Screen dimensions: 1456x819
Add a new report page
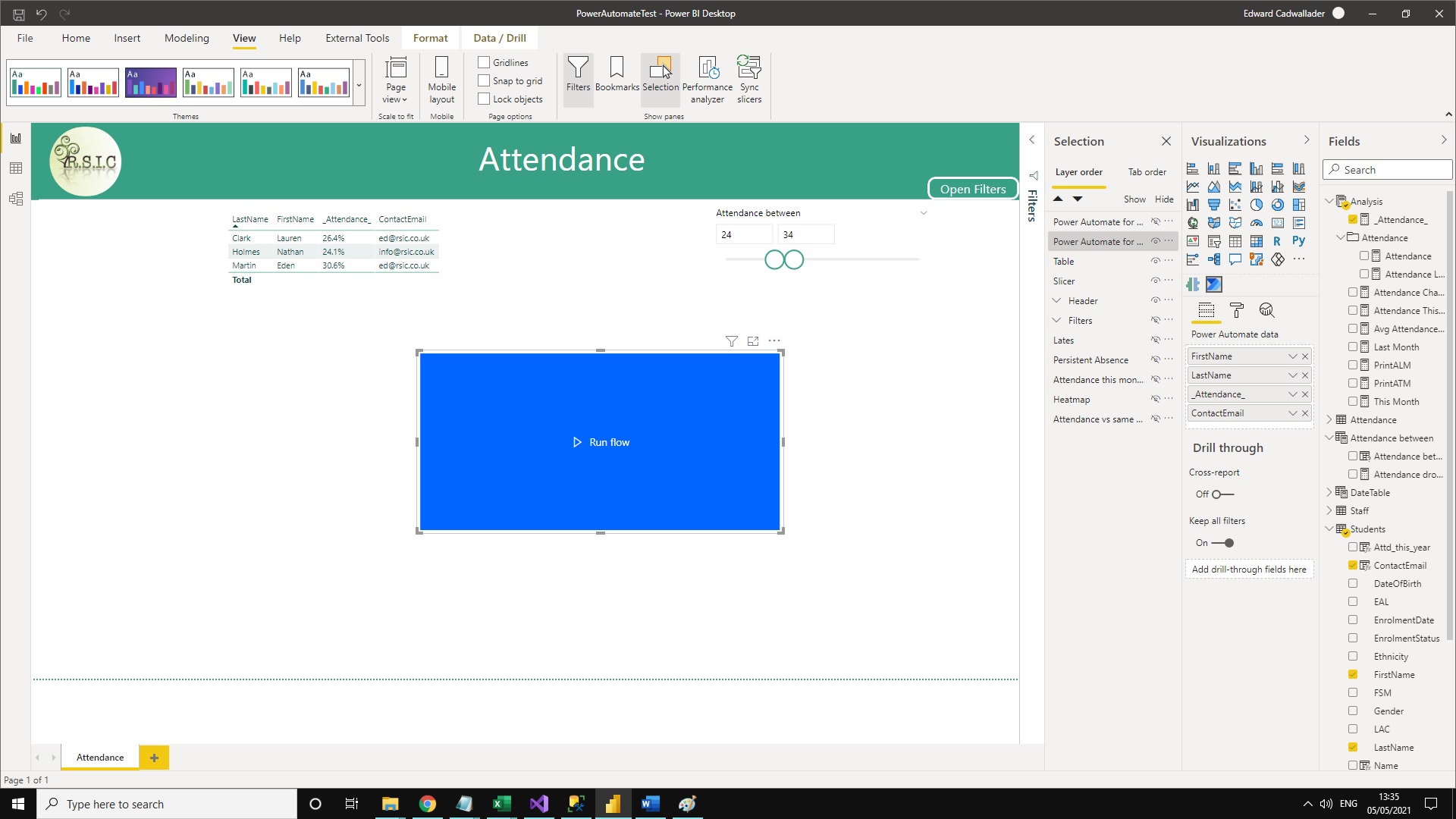click(154, 758)
